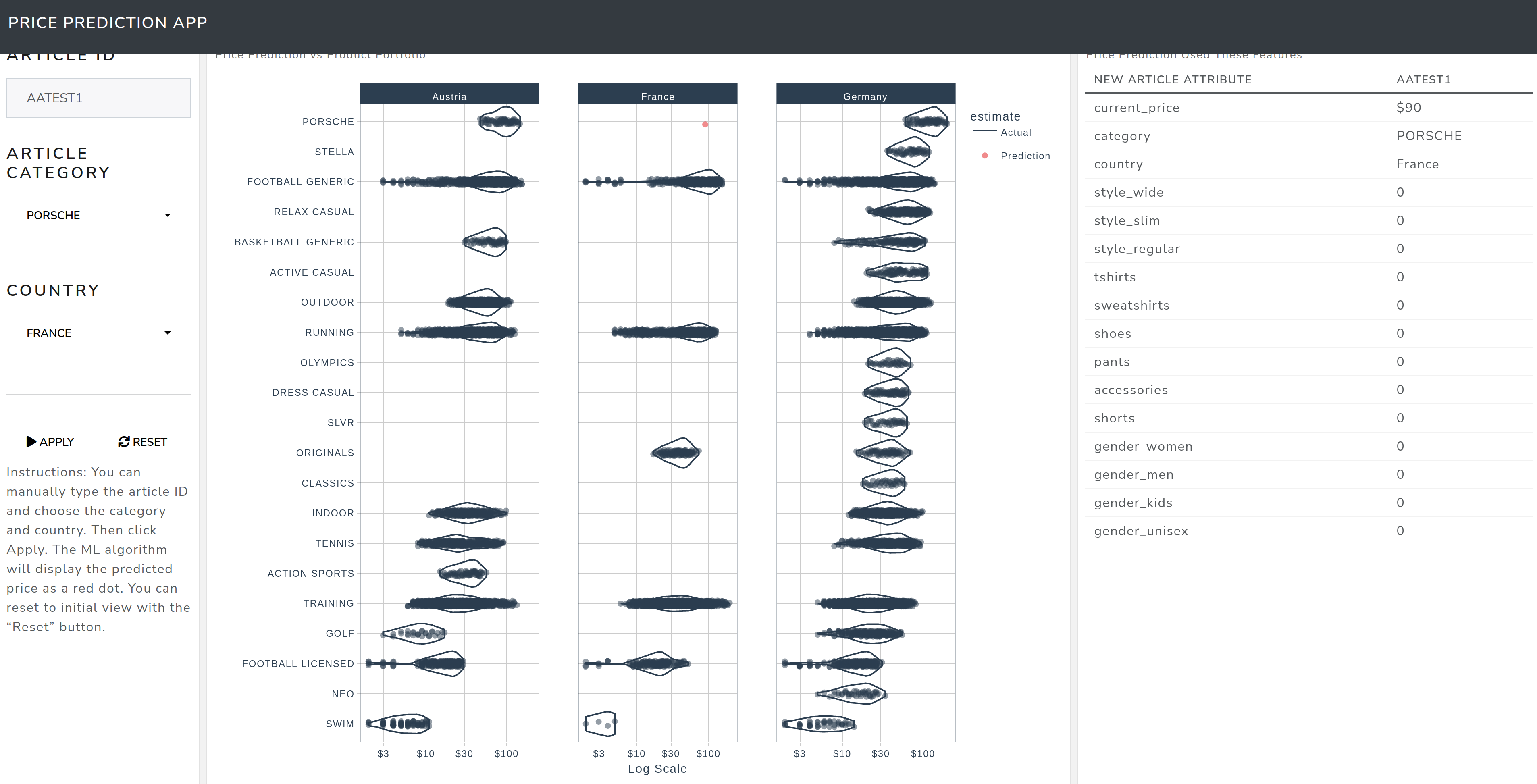Click the INDOOR y-axis label
This screenshot has height=784, width=1537.
[x=333, y=513]
